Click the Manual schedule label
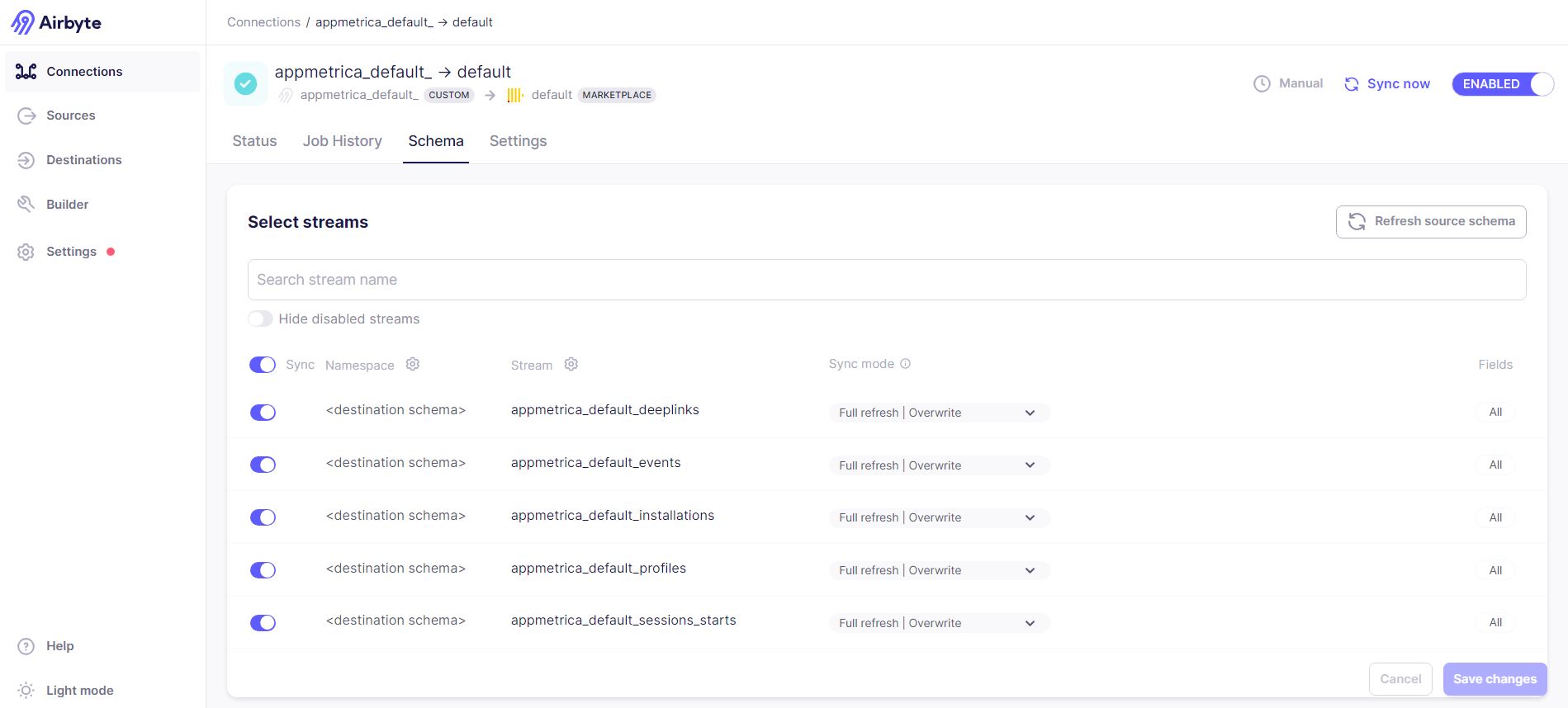Viewport: 1568px width, 708px height. (x=1301, y=83)
